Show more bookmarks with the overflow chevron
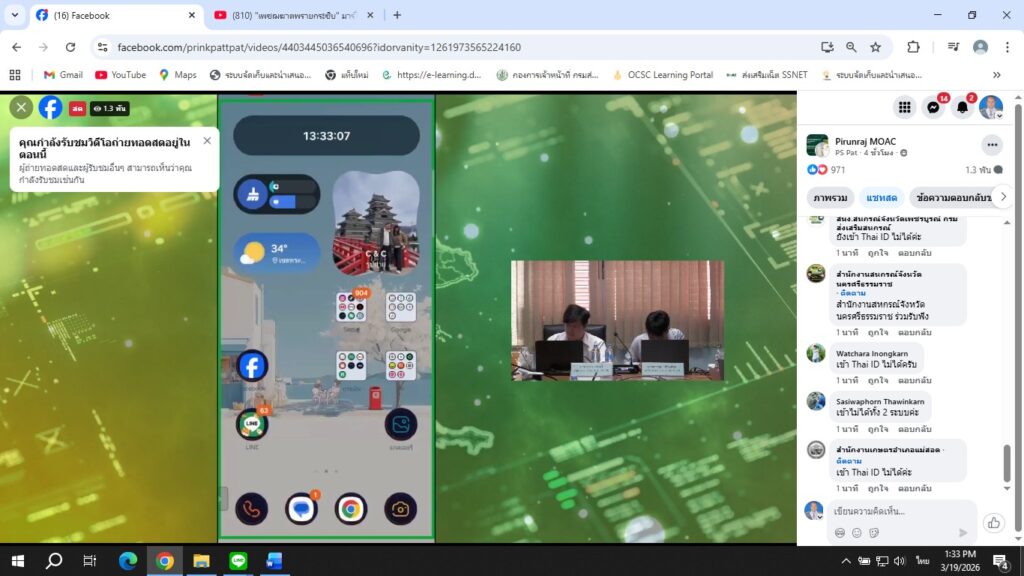This screenshot has height=576, width=1024. (996, 75)
